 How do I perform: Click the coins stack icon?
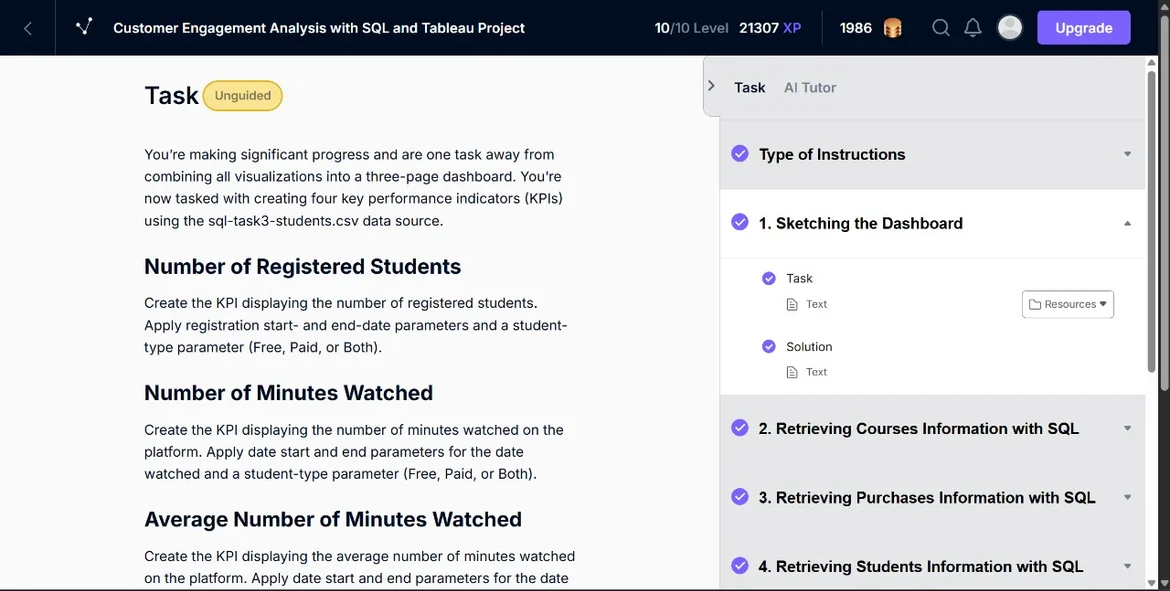(x=893, y=28)
